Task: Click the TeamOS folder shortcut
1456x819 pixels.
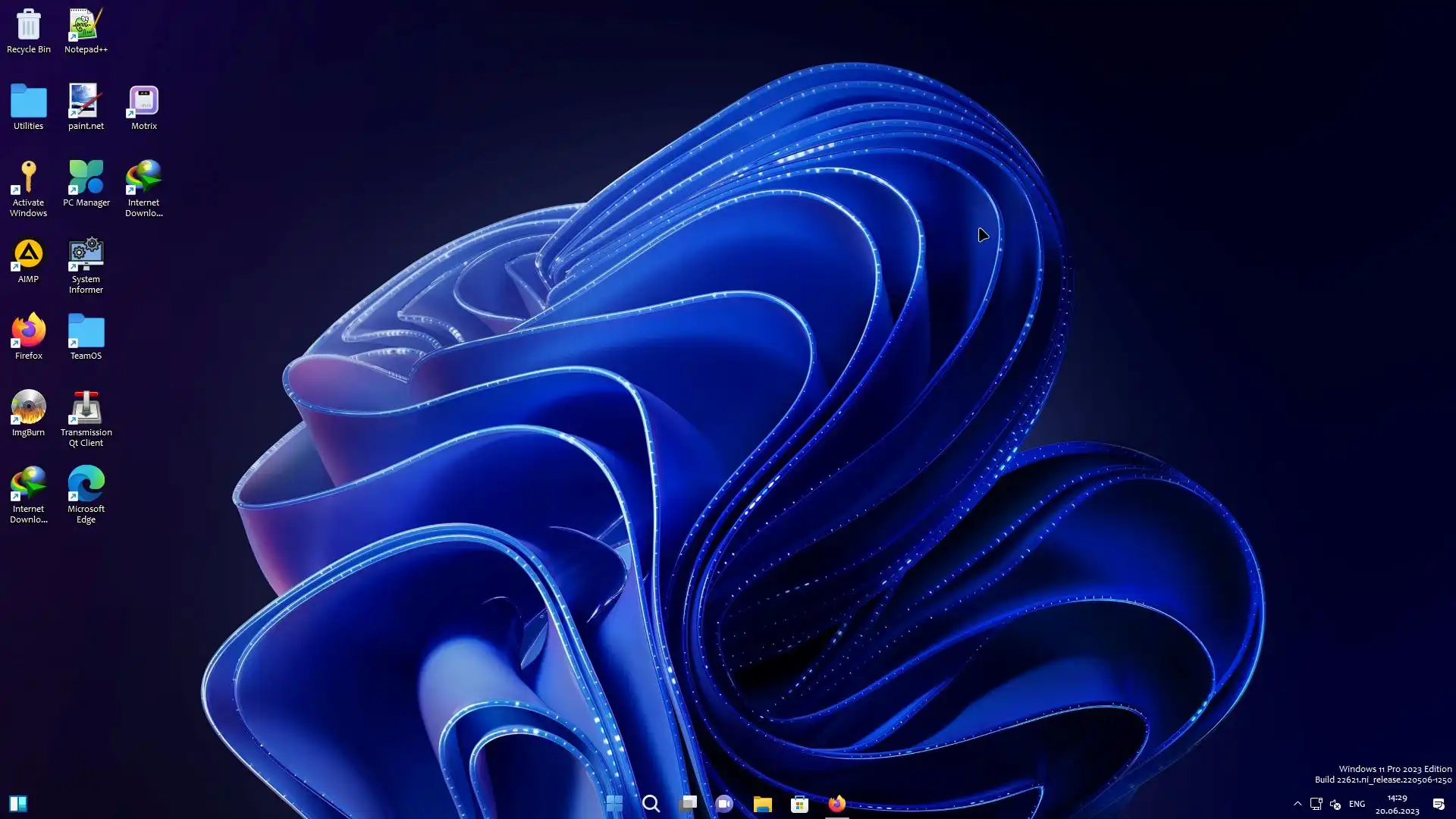Action: pos(86,332)
